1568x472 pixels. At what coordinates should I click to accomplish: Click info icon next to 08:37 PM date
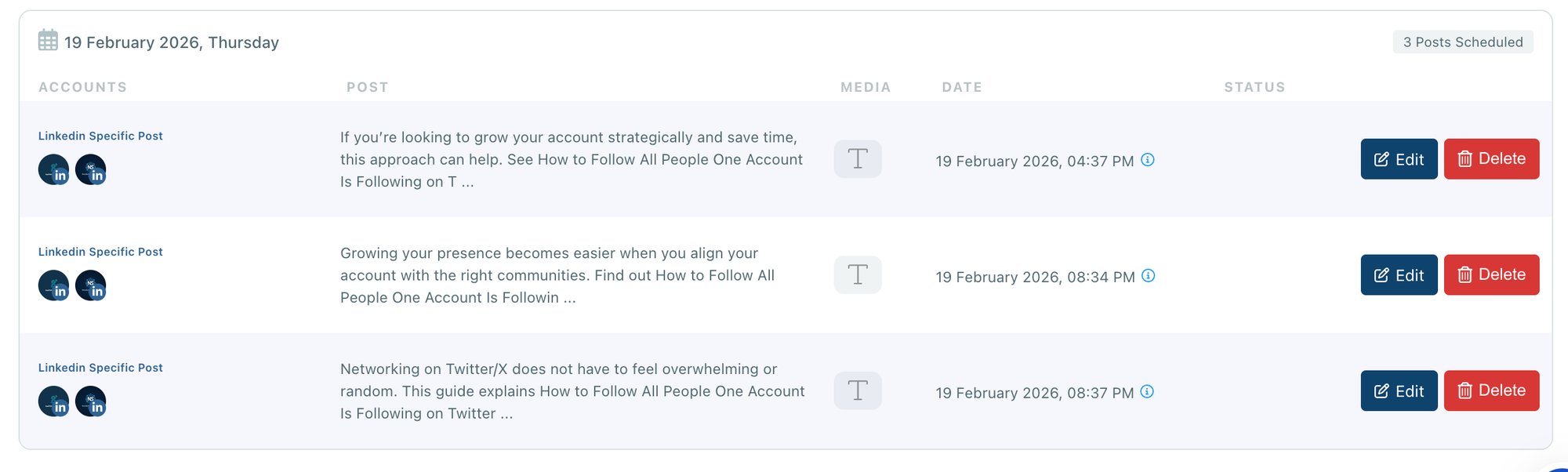pyautogui.click(x=1147, y=392)
